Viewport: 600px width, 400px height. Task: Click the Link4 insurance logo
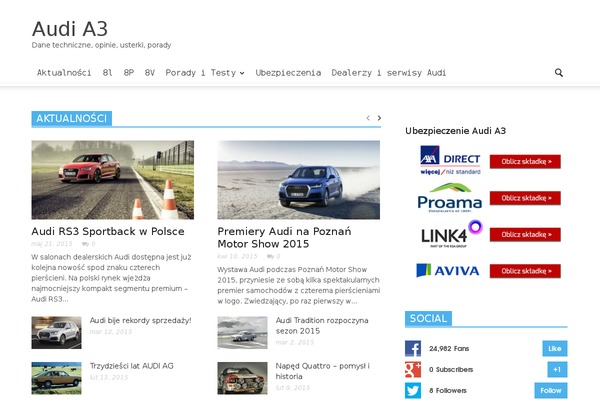tap(450, 234)
